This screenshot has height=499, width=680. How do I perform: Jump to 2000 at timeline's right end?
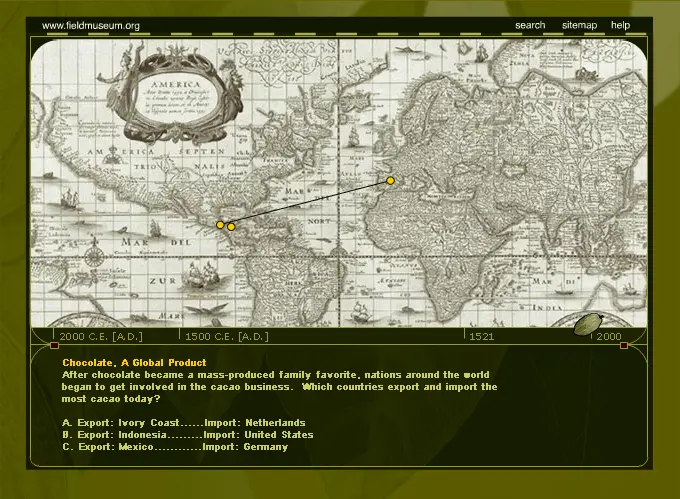point(608,336)
